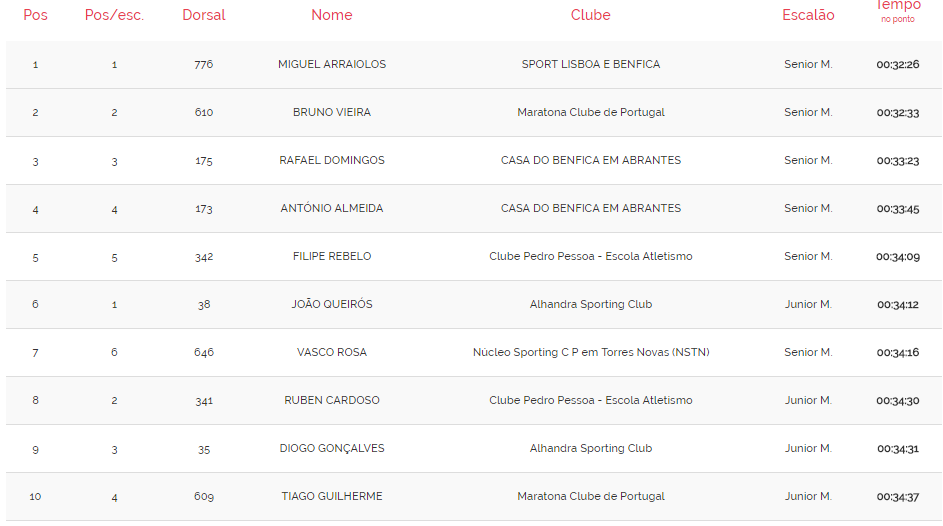Click SPORT LISBOA E BENFICA club
Image resolution: width=943 pixels, height=526 pixels.
pos(590,64)
